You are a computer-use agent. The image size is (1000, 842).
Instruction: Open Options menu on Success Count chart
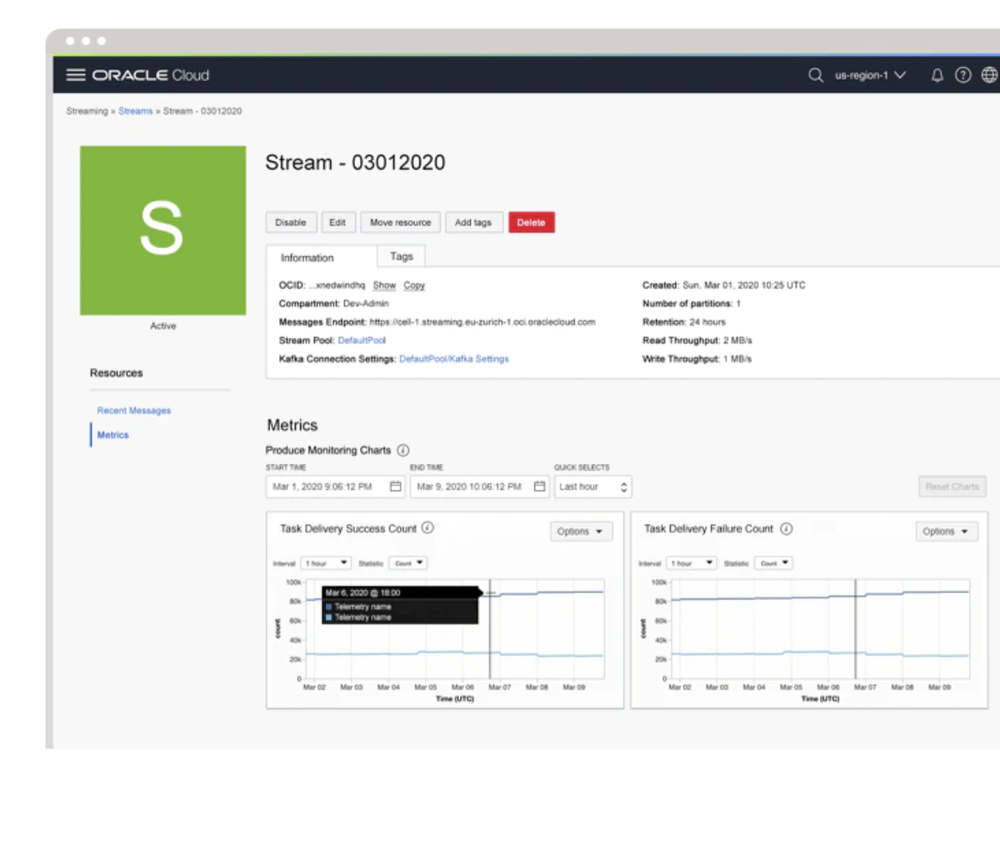(x=581, y=531)
